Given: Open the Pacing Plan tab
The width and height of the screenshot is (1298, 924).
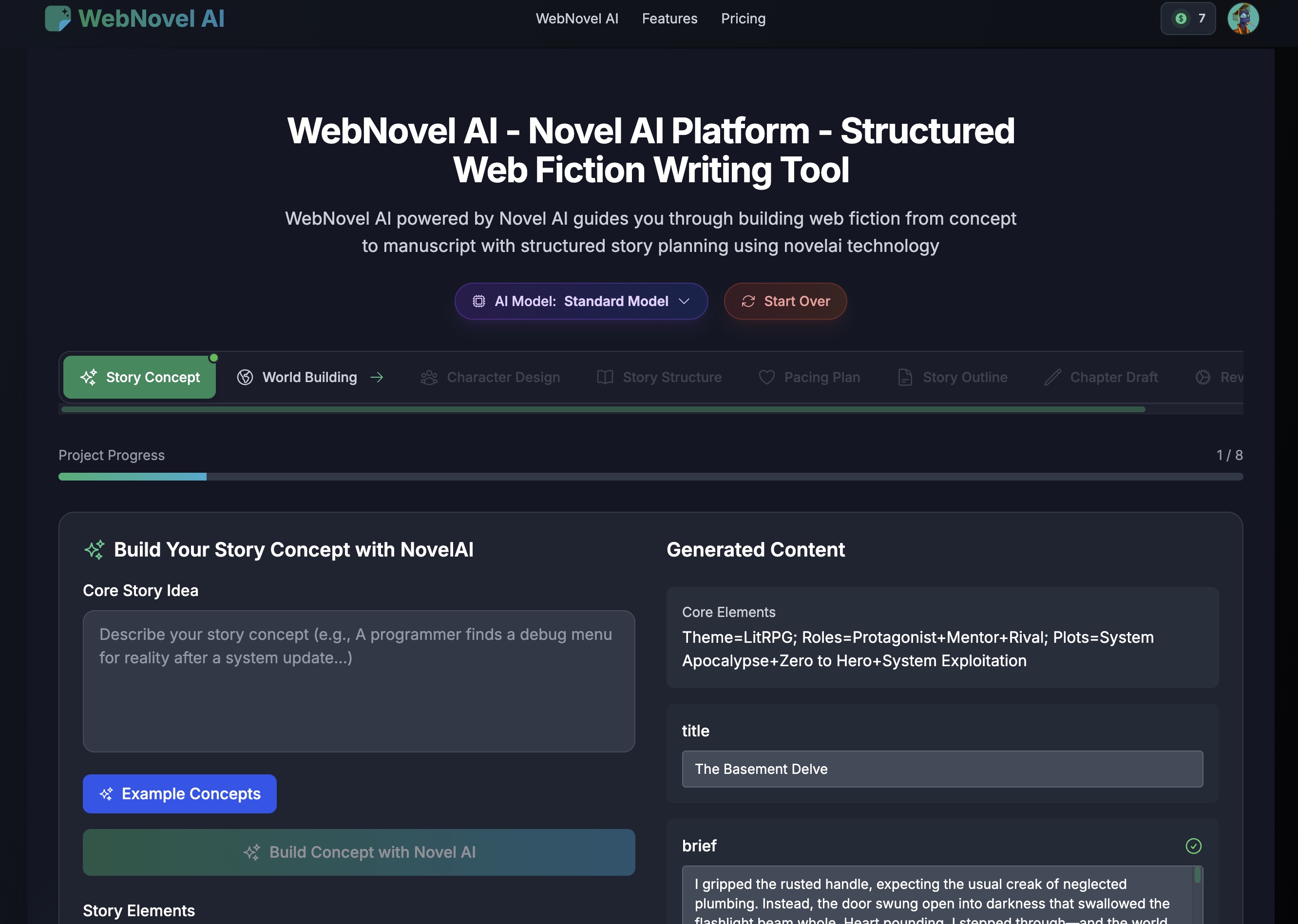Looking at the screenshot, I should pyautogui.click(x=809, y=377).
